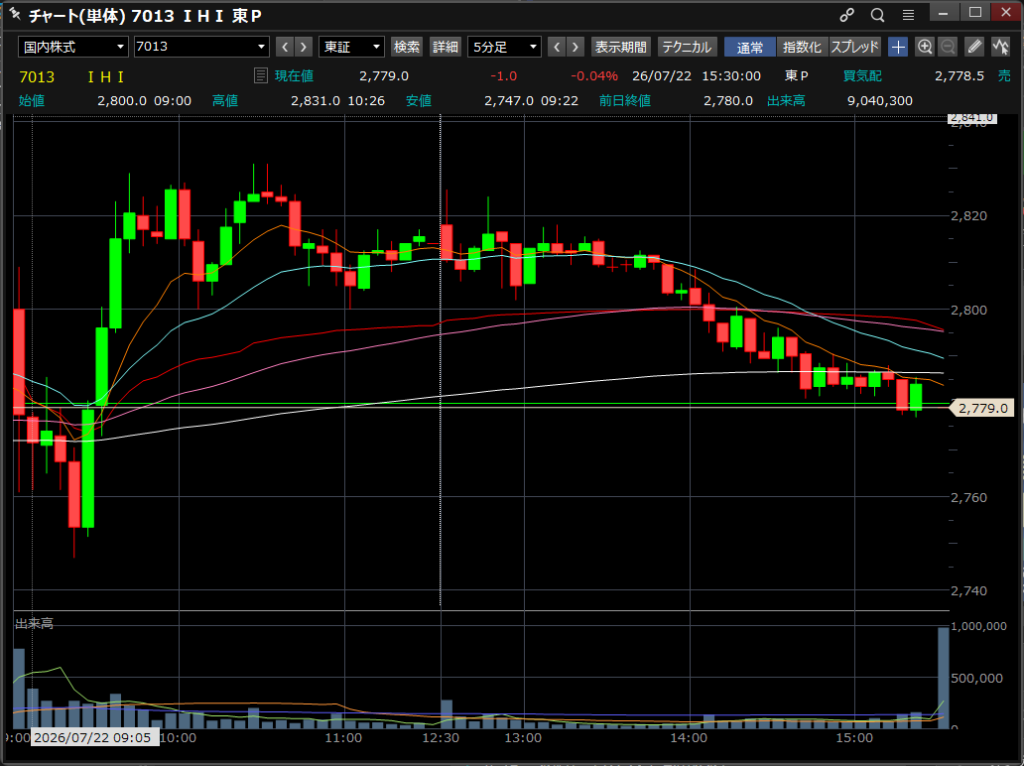This screenshot has height=766, width=1024.
Task: Click the 前日終値 value 2,780.0
Action: 728,101
